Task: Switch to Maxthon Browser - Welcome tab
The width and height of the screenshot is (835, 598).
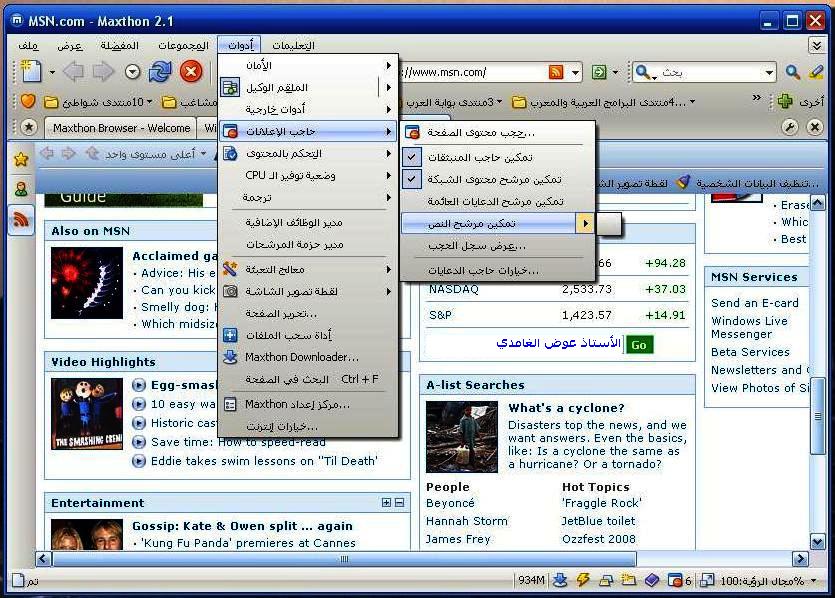Action: [x=121, y=128]
